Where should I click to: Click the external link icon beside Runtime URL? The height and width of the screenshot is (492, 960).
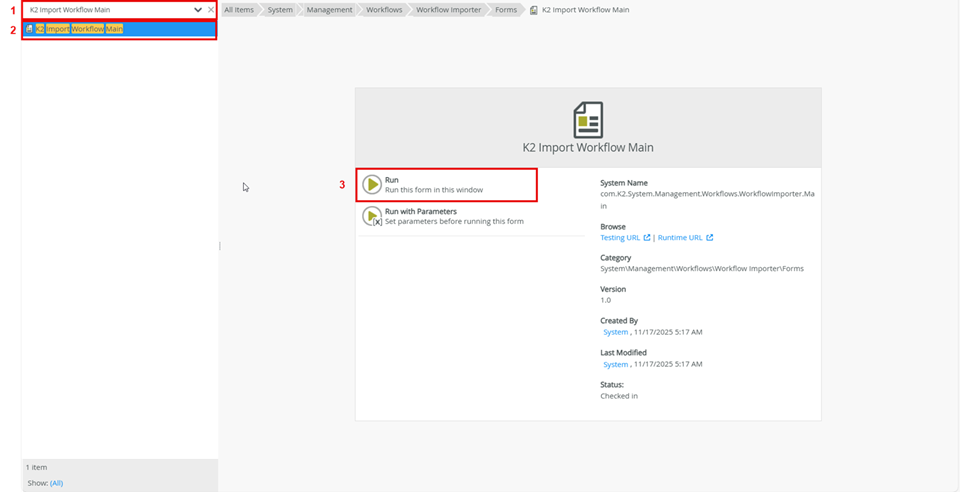[710, 238]
